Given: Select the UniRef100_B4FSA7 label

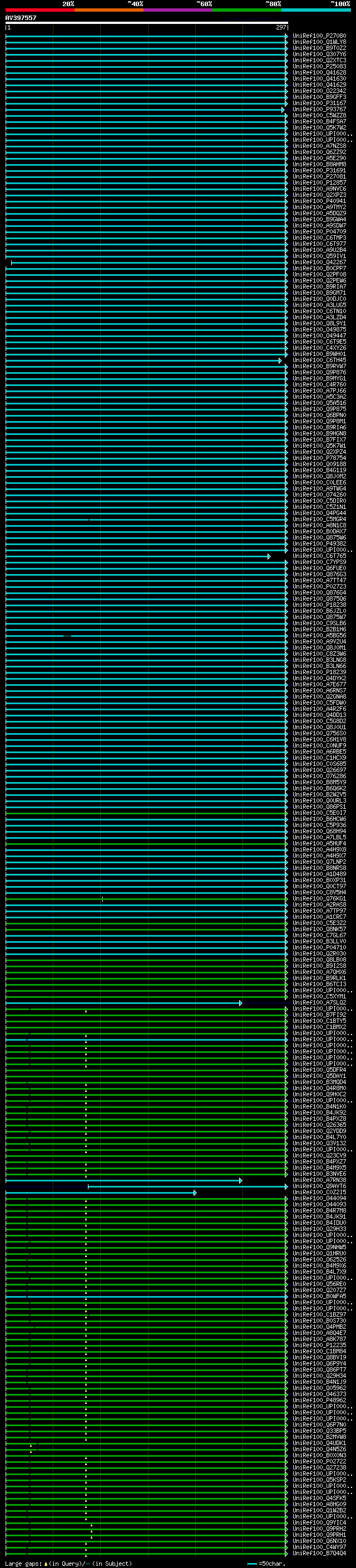Looking at the screenshot, I should [319, 122].
